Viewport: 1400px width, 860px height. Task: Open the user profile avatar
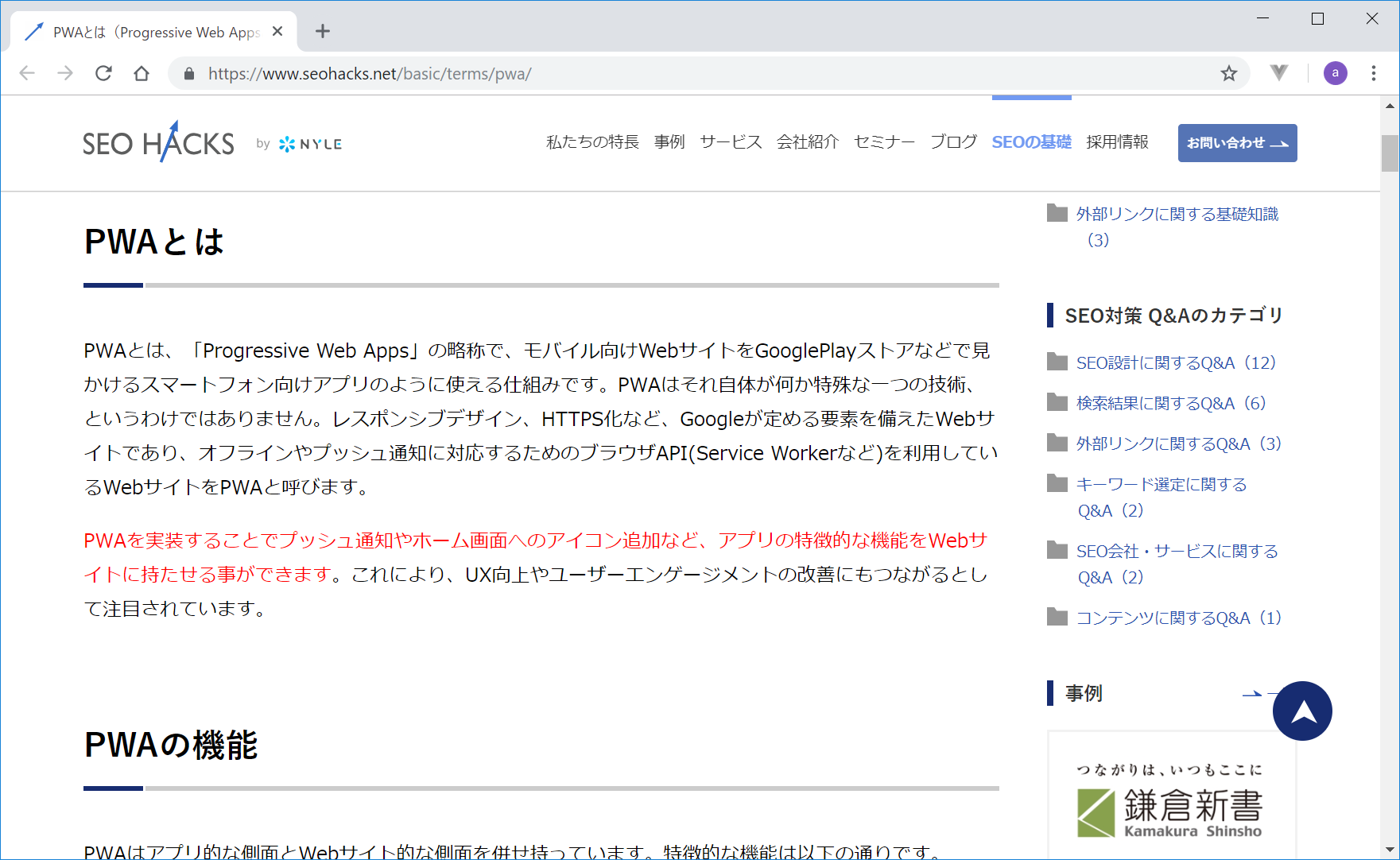pyautogui.click(x=1335, y=74)
